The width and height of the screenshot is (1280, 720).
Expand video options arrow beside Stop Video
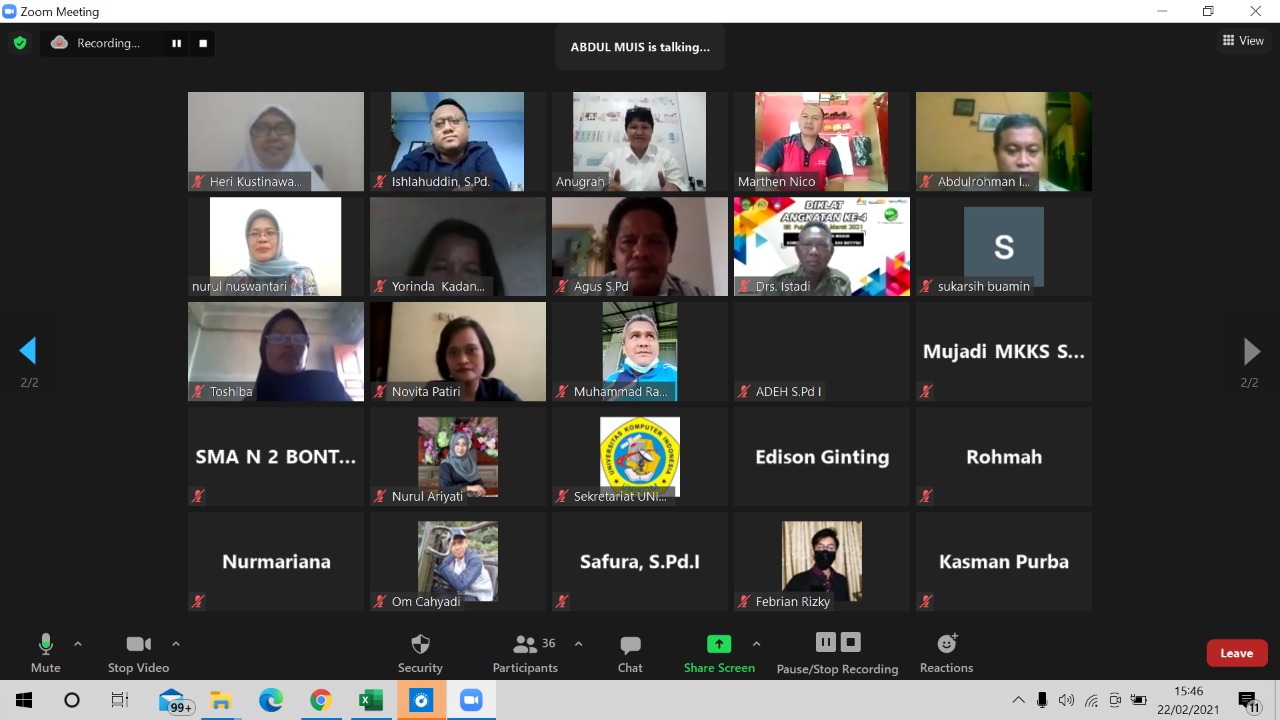point(176,644)
